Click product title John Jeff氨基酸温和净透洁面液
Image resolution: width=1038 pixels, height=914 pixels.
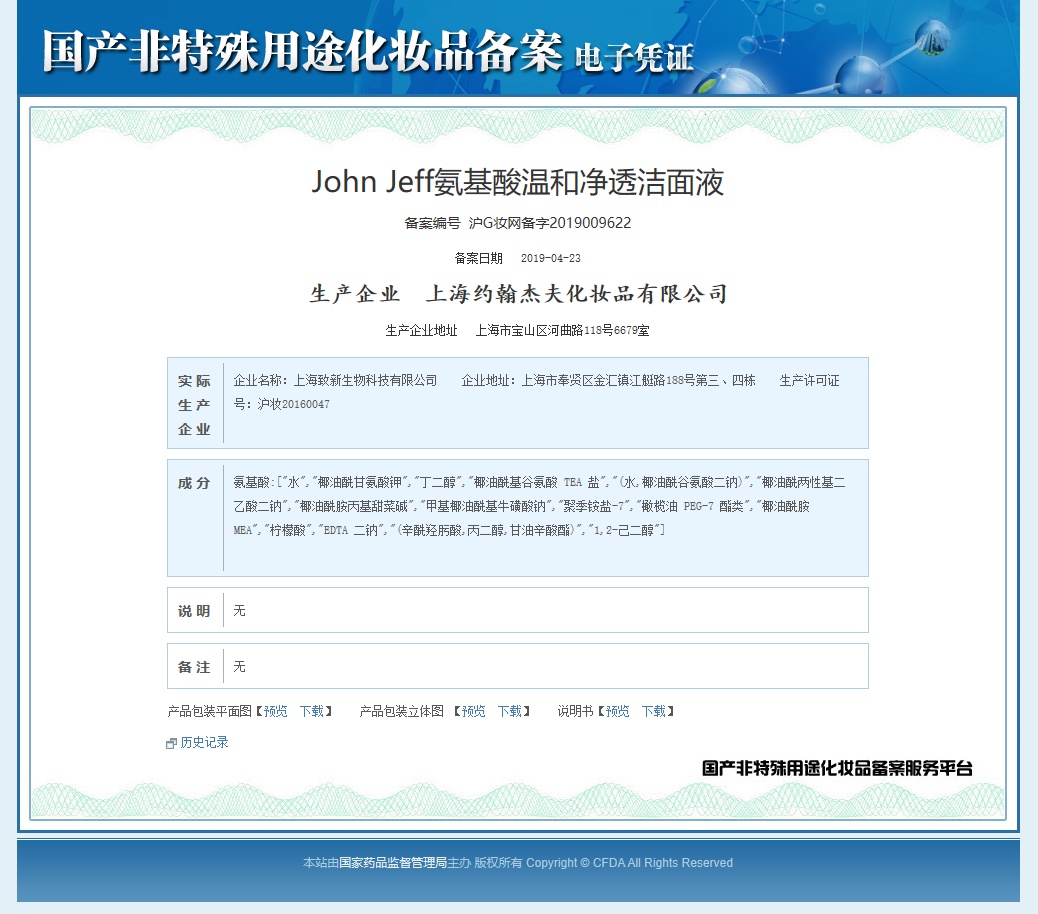pos(518,182)
